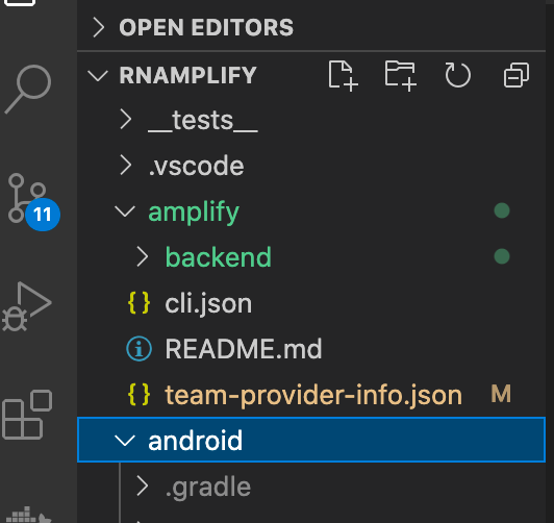Refresh the Explorer file tree
Viewport: 554px width, 525px height.
(458, 75)
